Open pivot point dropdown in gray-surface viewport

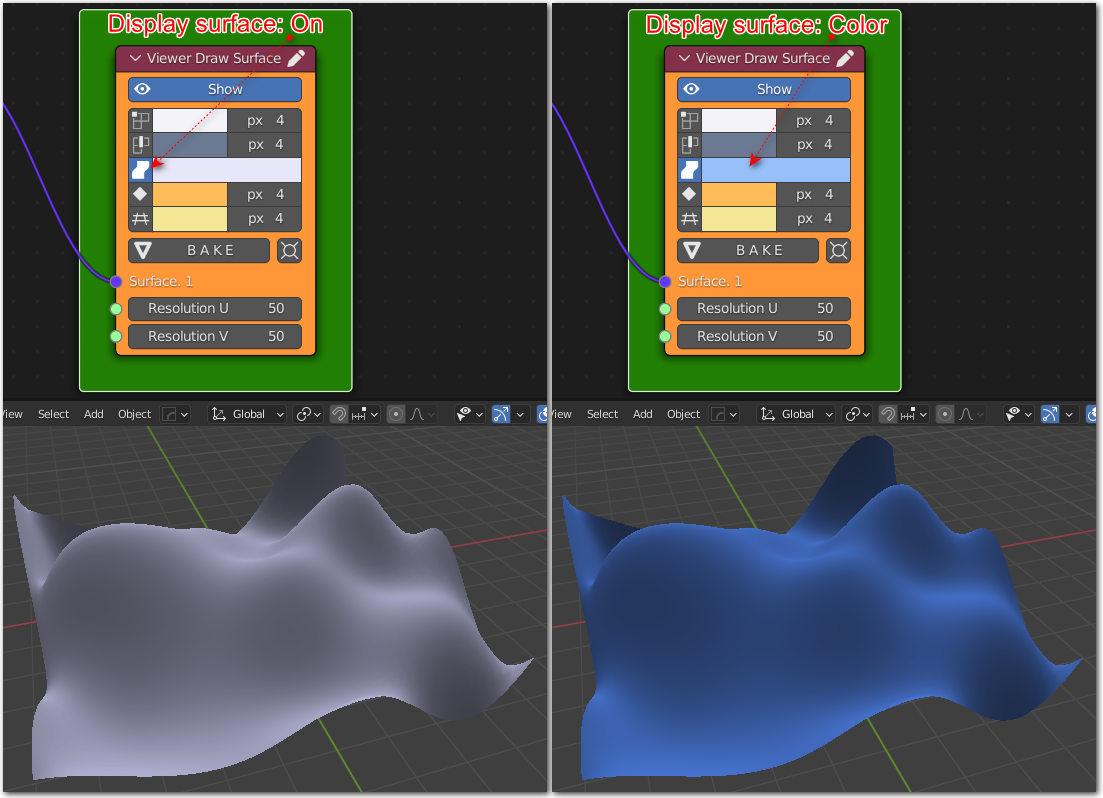click(x=308, y=414)
